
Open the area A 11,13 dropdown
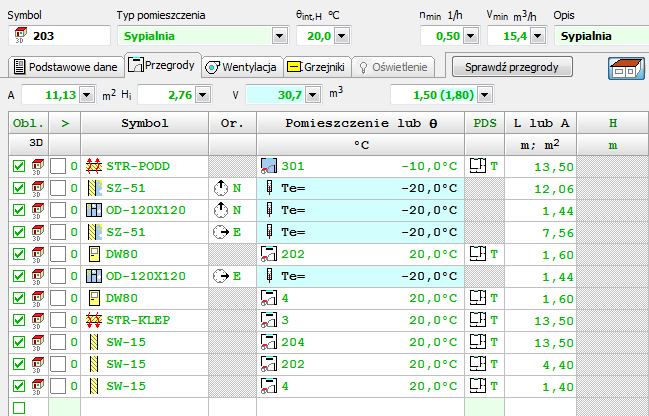(x=87, y=95)
